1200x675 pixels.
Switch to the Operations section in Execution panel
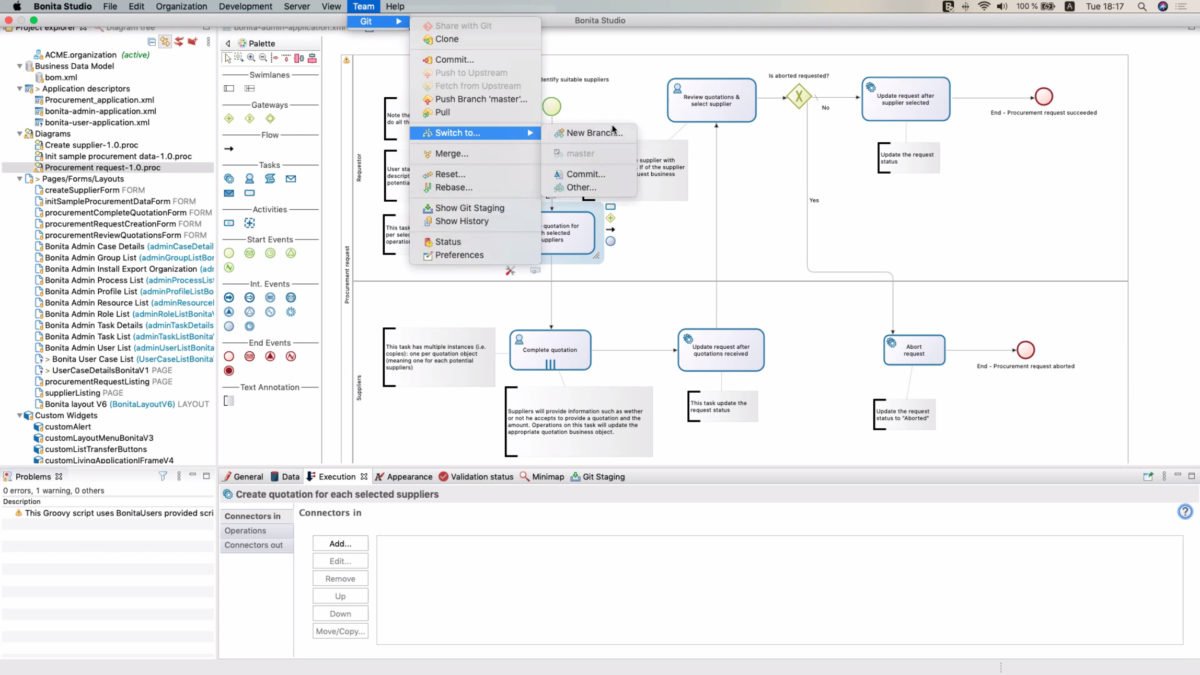click(251, 529)
